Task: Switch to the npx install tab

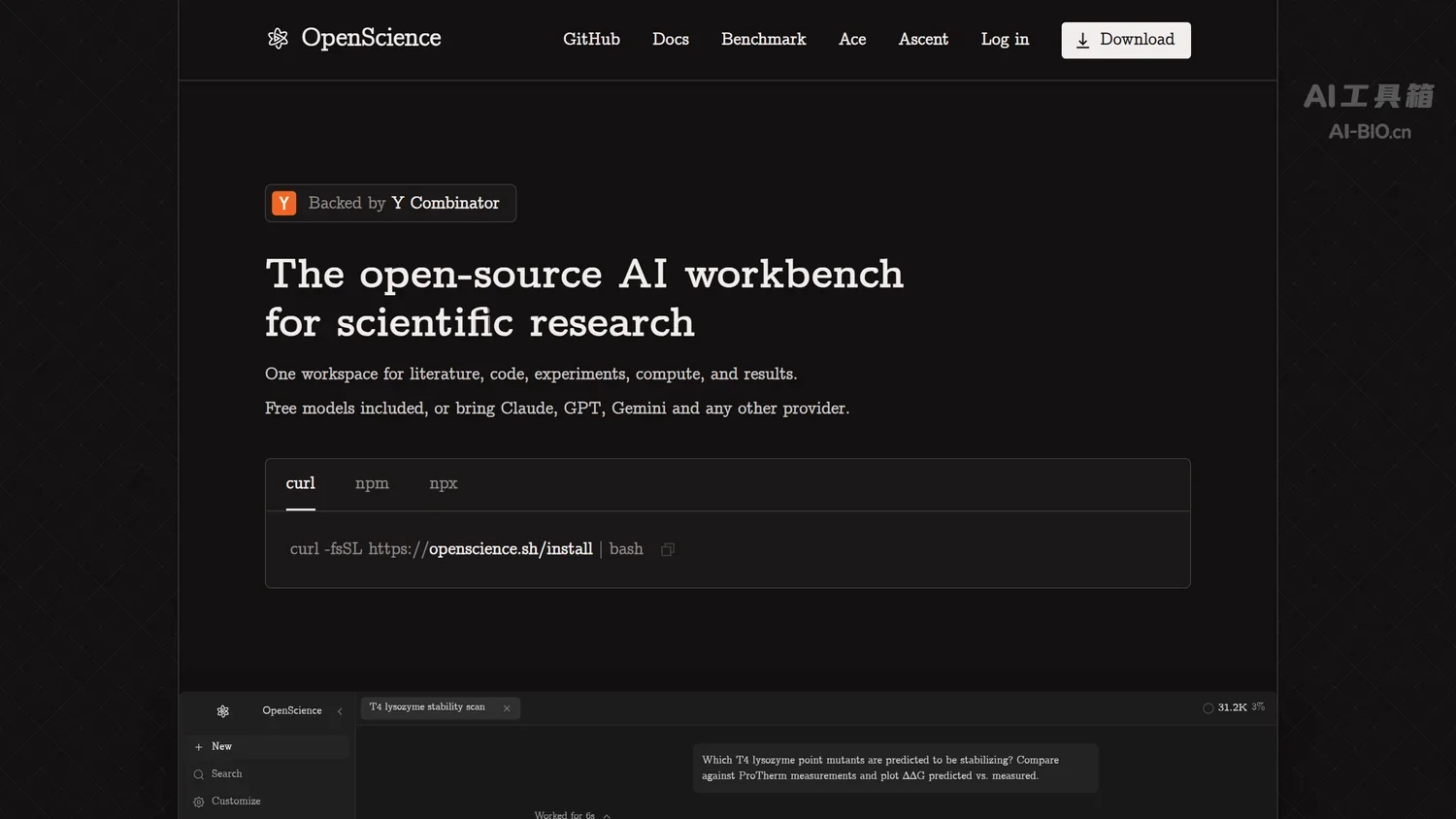Action: 444,483
